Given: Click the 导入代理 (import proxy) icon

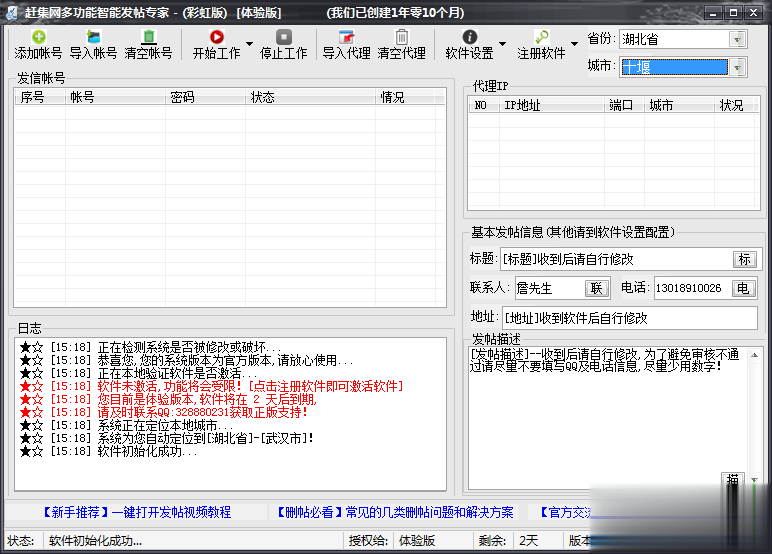Looking at the screenshot, I should click(x=346, y=37).
